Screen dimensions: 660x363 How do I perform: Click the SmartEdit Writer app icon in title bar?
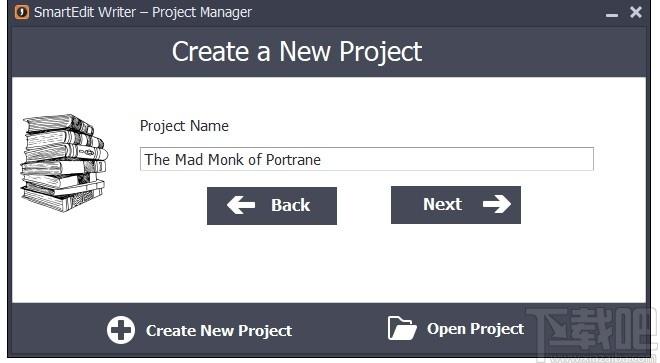pos(21,12)
